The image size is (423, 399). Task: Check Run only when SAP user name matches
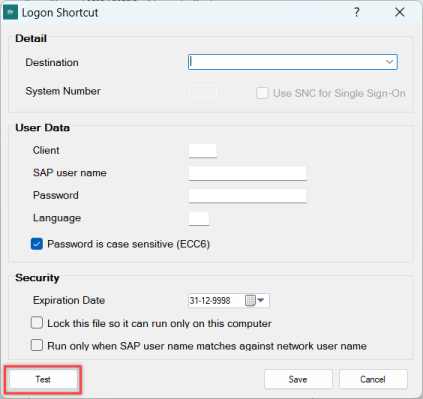click(37, 345)
